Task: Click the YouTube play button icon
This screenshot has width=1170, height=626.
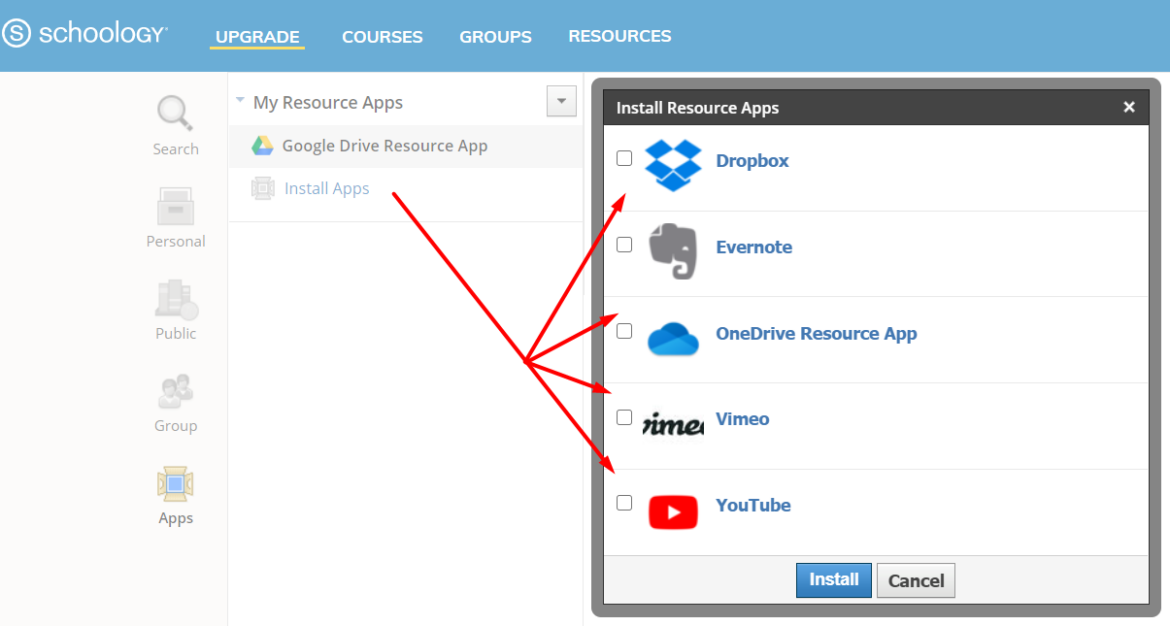Action: coord(672,512)
